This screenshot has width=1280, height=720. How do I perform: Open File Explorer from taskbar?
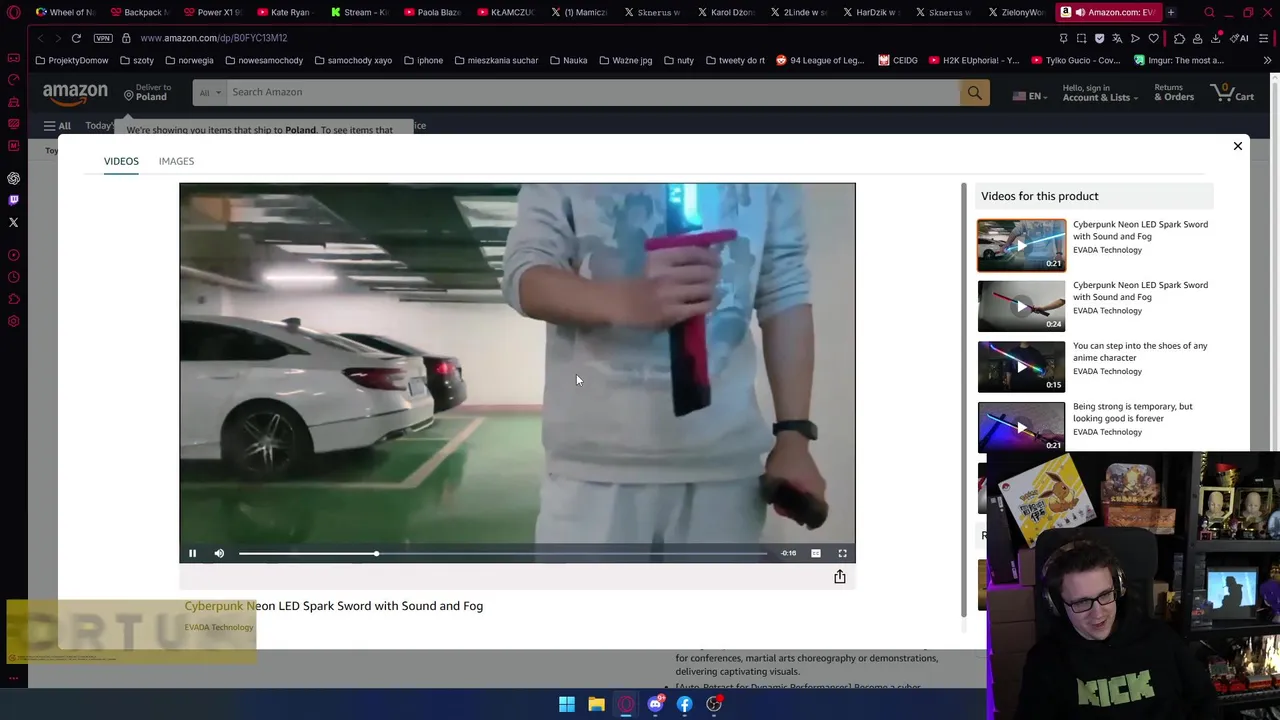click(x=596, y=704)
